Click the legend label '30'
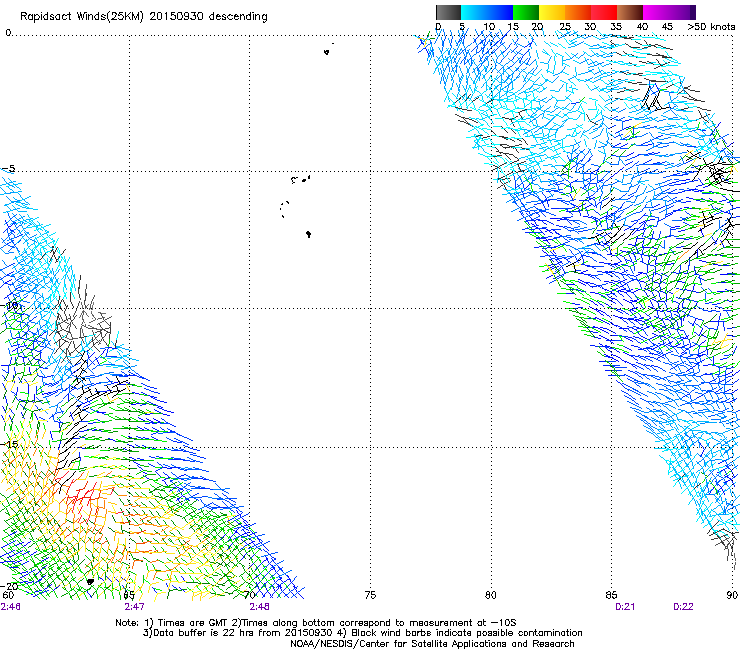 click(x=590, y=27)
